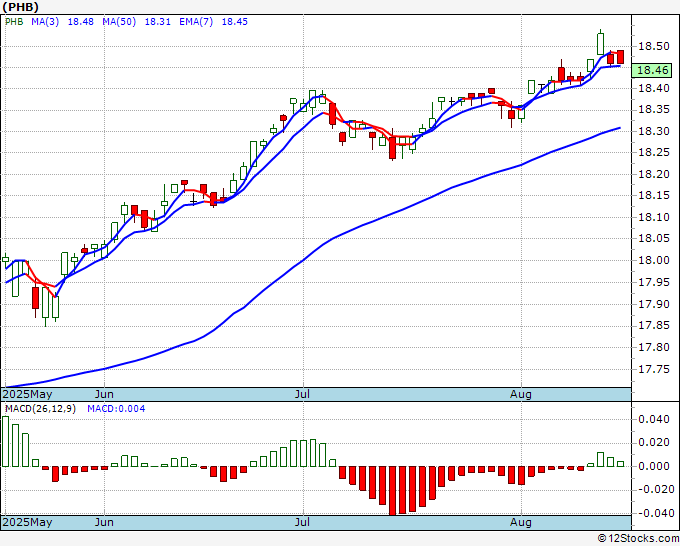Screen dimensions: 680x546
Task: Click the MA(50) legend label
Action: tap(119, 22)
